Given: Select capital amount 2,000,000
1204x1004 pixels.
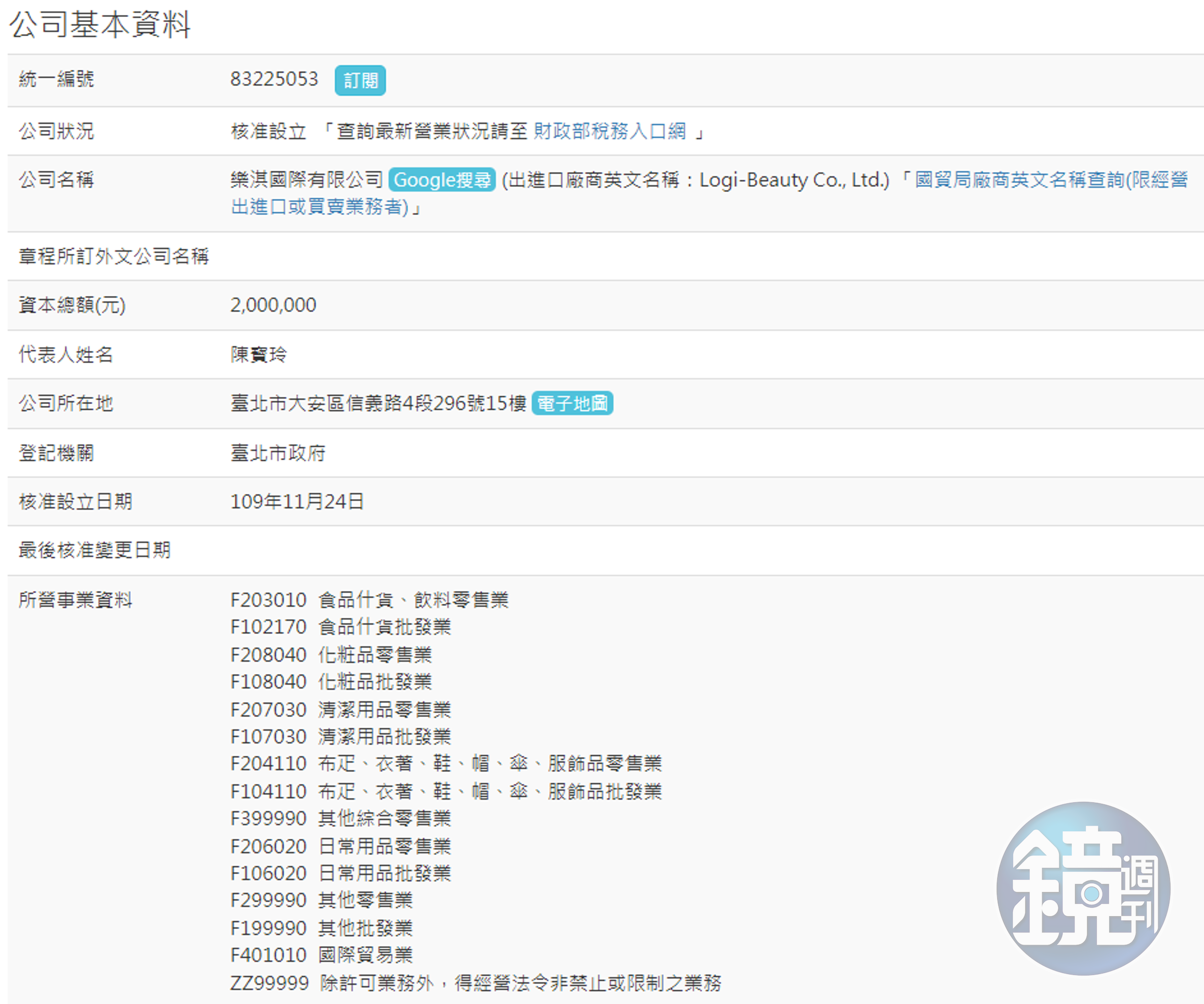Looking at the screenshot, I should pos(273,305).
